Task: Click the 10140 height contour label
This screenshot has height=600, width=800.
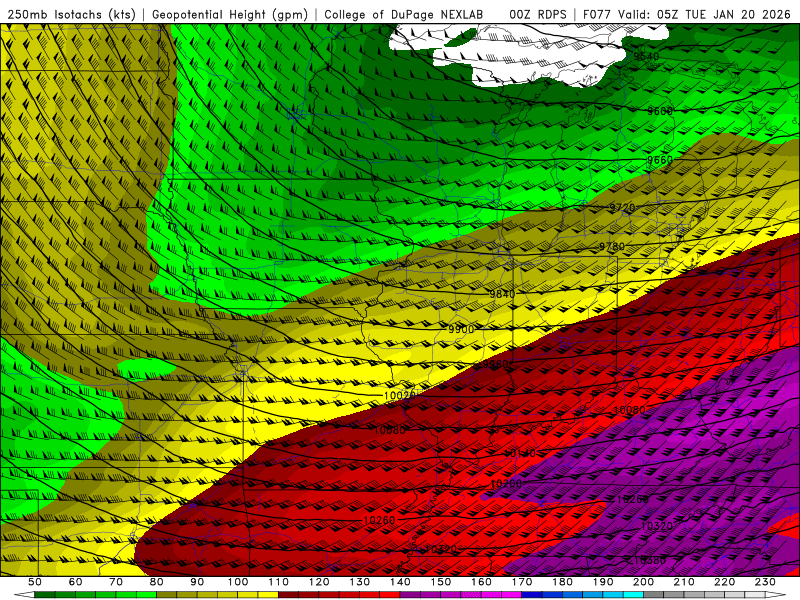Action: [x=520, y=454]
